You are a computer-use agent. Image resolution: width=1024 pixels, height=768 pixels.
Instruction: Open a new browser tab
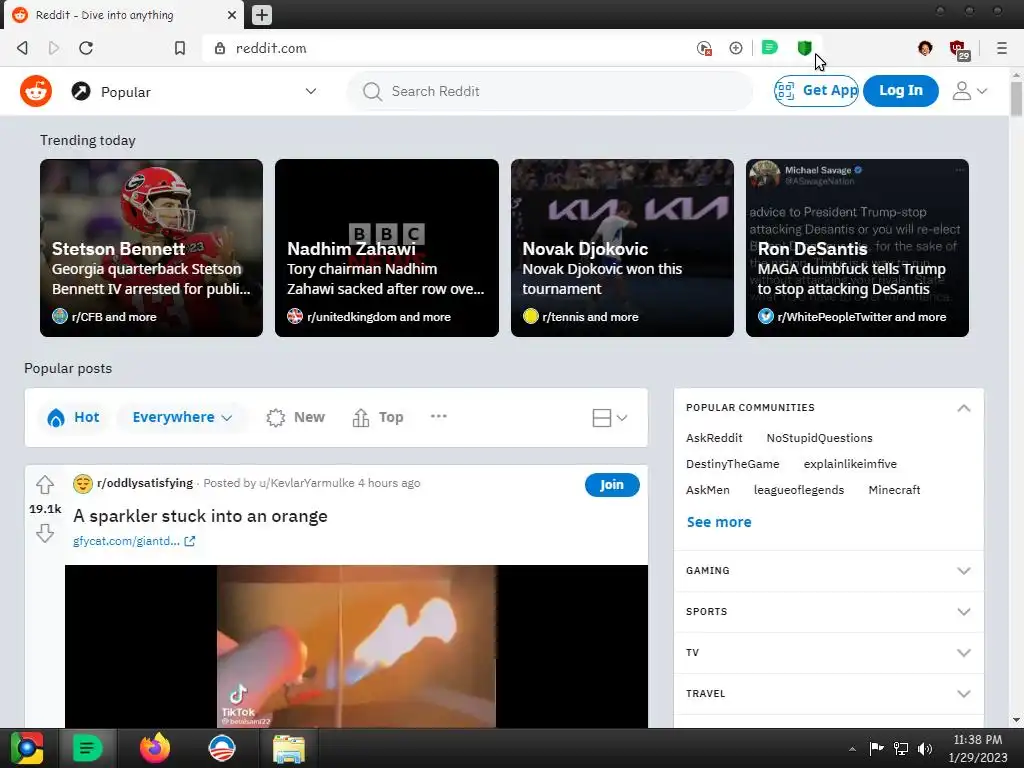coord(261,14)
